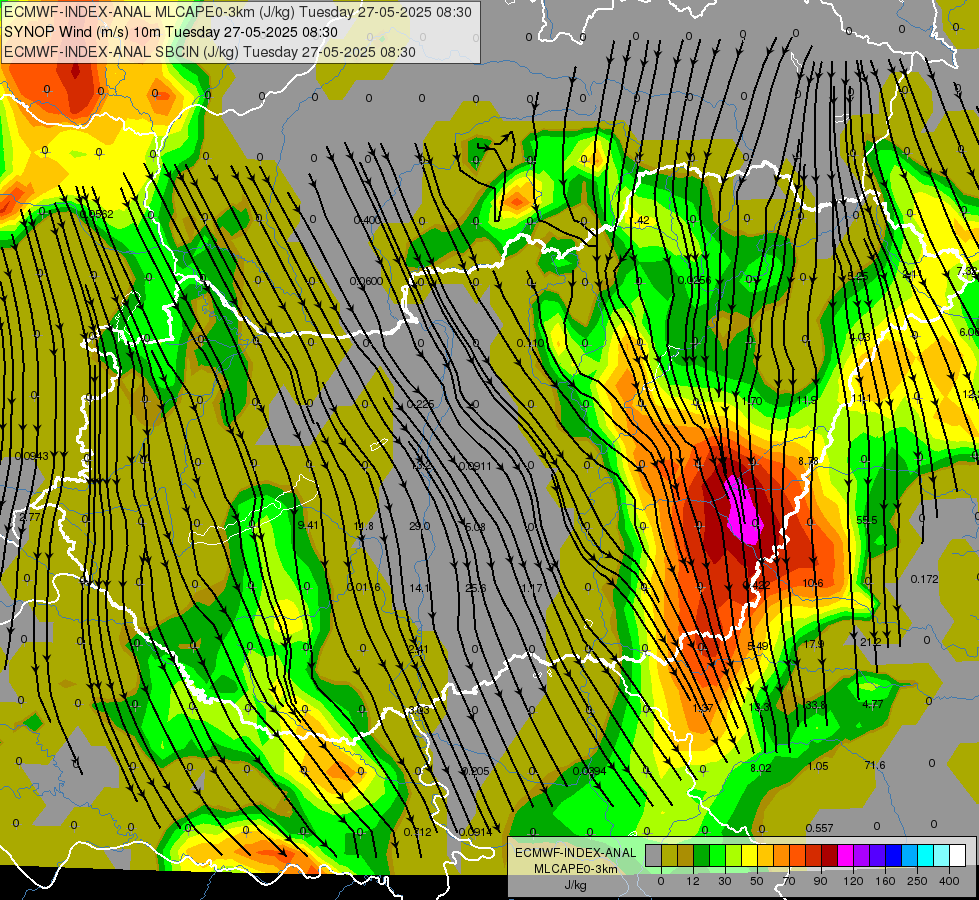Image resolution: width=979 pixels, height=900 pixels.
Task: Click the map value 1.70
Action: tap(752, 401)
